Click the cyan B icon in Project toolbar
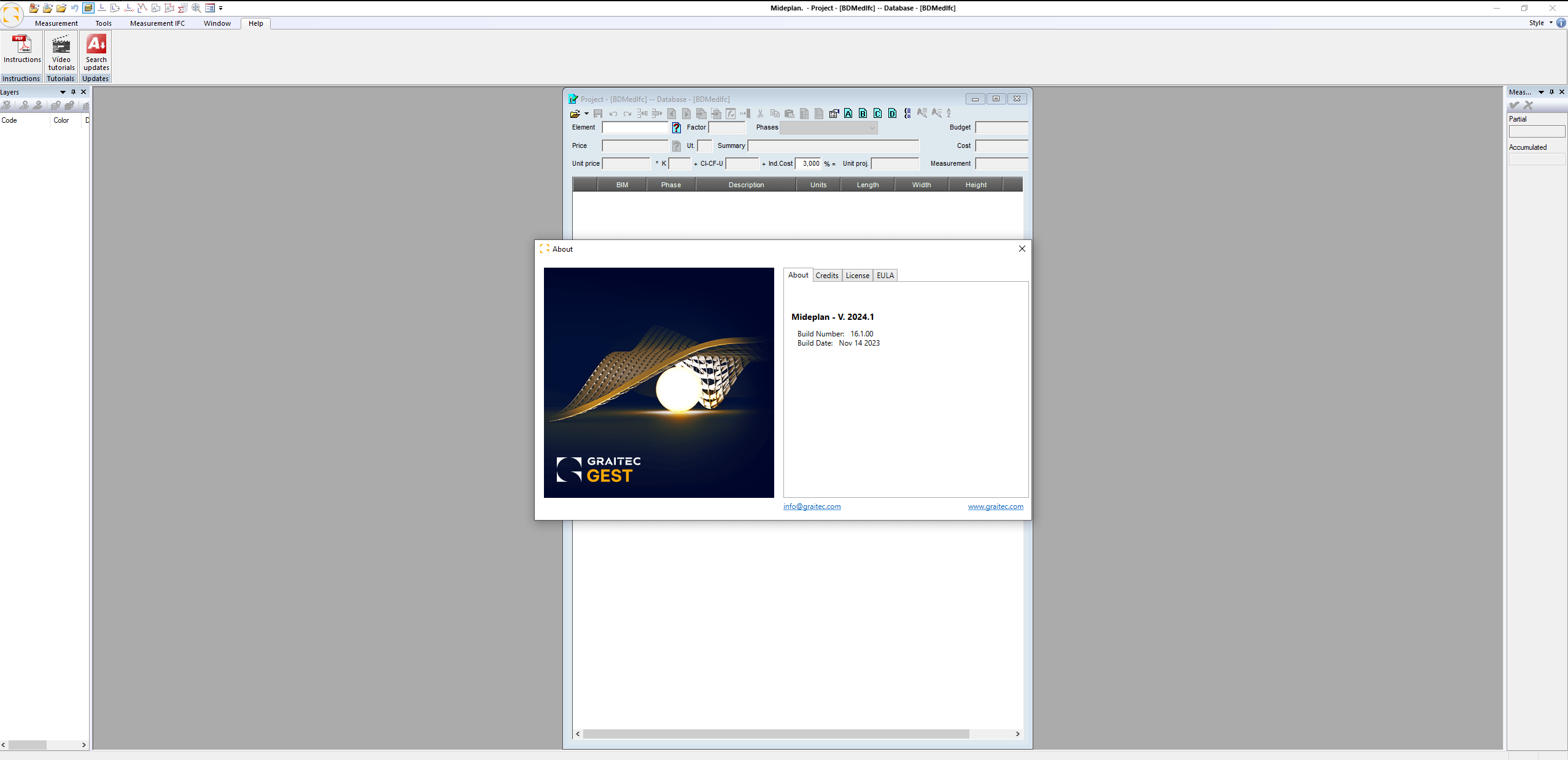 (863, 114)
